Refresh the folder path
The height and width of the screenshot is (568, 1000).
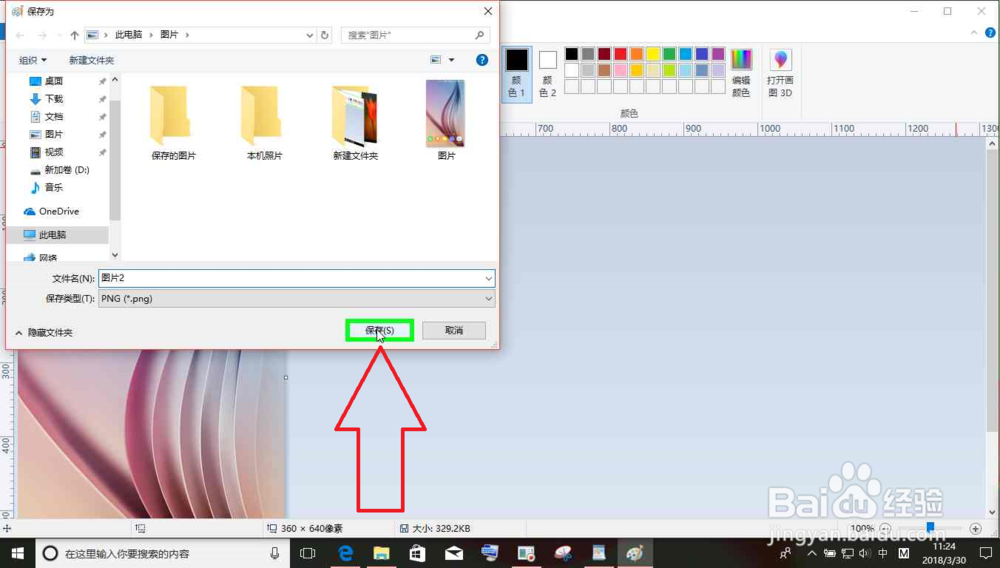pyautogui.click(x=325, y=35)
